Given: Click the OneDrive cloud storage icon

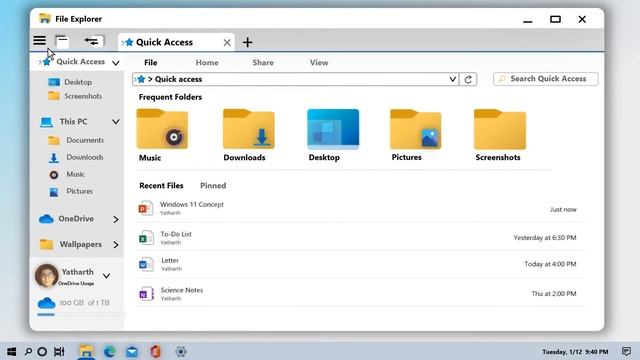Looking at the screenshot, I should coord(46,303).
